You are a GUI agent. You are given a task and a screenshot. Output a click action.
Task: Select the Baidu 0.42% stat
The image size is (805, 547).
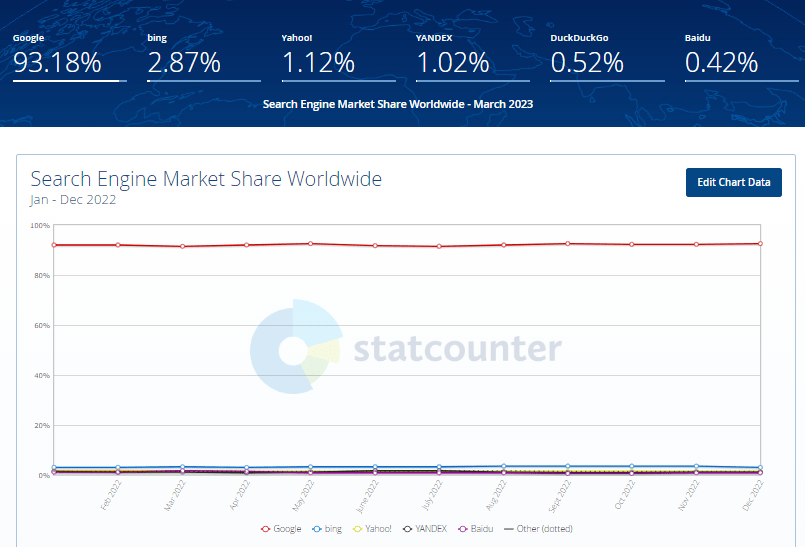[741, 57]
